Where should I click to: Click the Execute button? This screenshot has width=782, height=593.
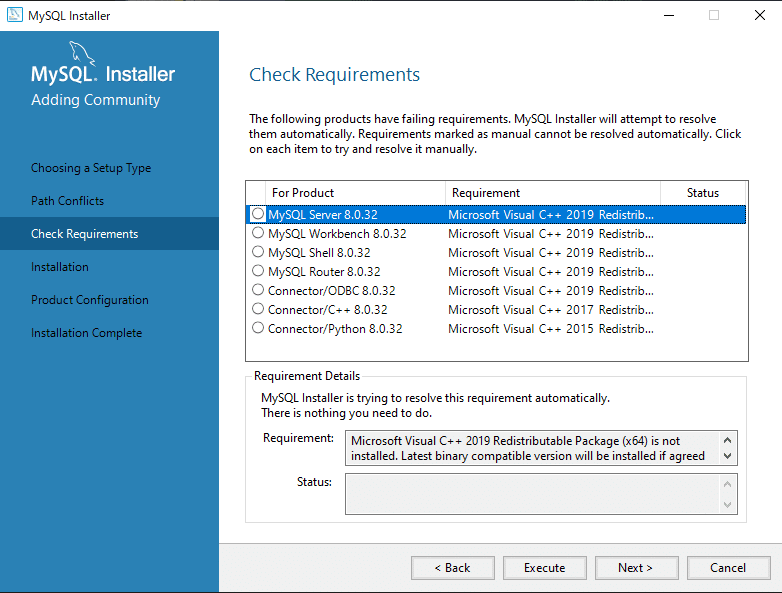[545, 568]
